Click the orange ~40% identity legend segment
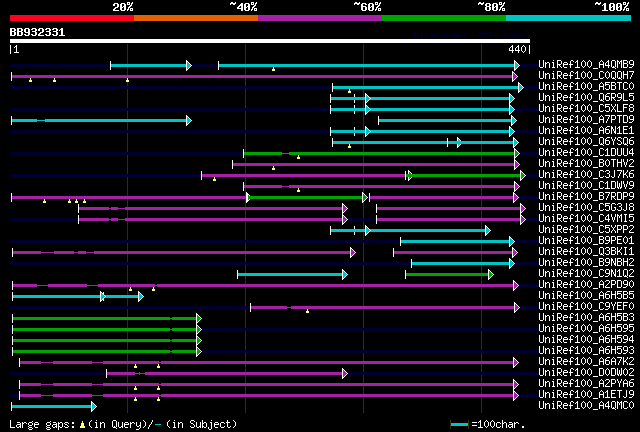 point(196,18)
